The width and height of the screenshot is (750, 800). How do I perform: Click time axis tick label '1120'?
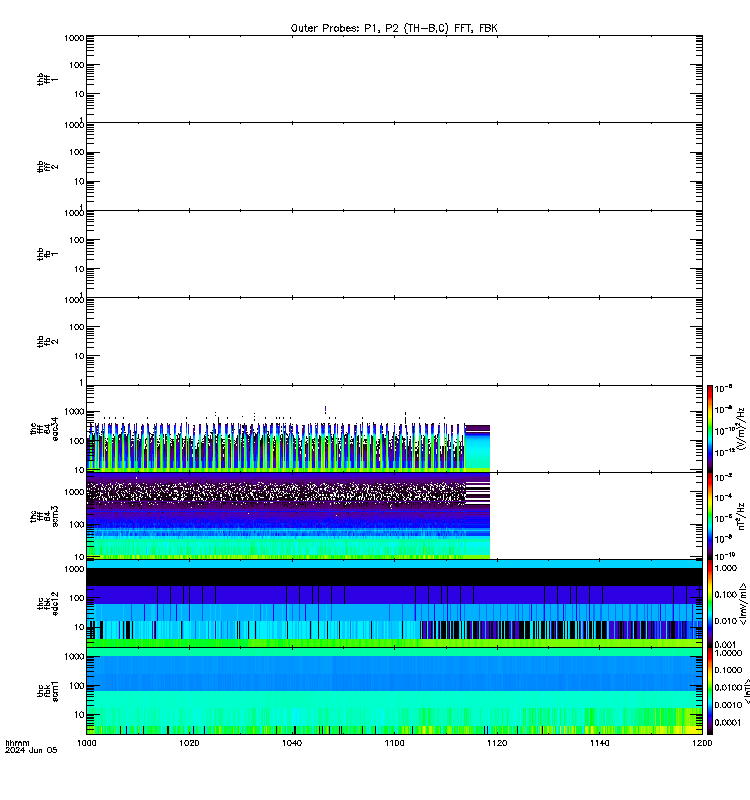pos(497,743)
